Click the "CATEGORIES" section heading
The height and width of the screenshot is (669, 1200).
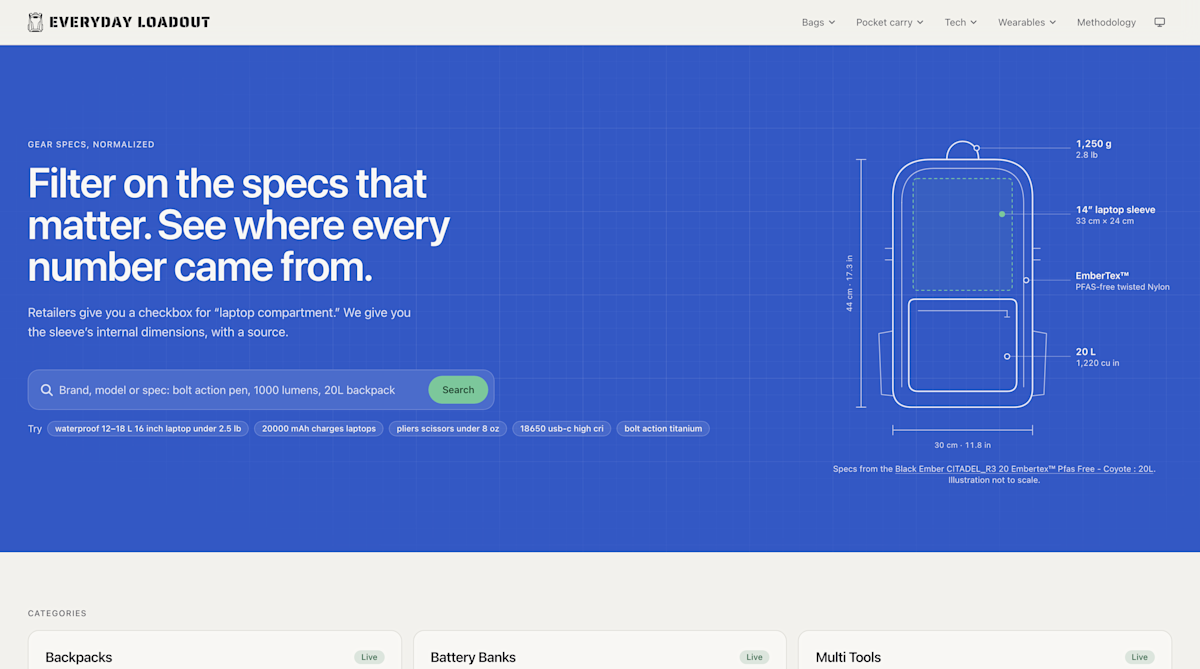click(x=57, y=613)
